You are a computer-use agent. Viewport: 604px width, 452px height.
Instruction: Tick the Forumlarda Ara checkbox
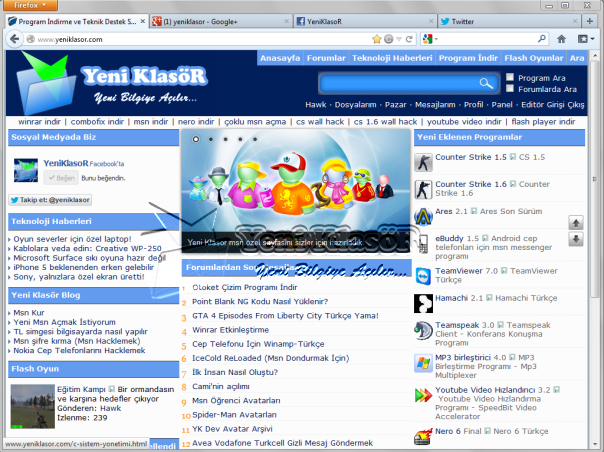[511, 89]
